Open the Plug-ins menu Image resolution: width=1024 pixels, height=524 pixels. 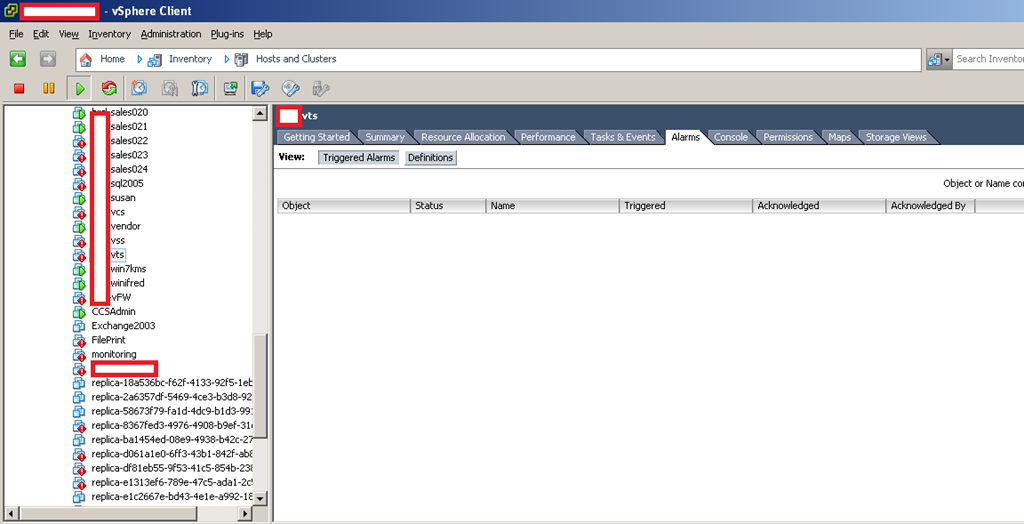click(x=227, y=34)
